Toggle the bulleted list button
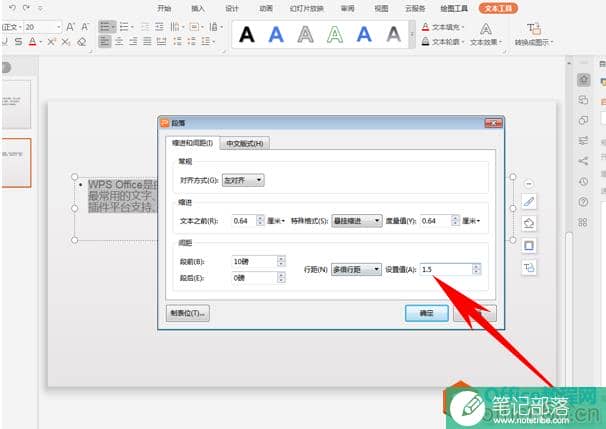Screen dimensions: 606x429 pyautogui.click(x=107, y=27)
